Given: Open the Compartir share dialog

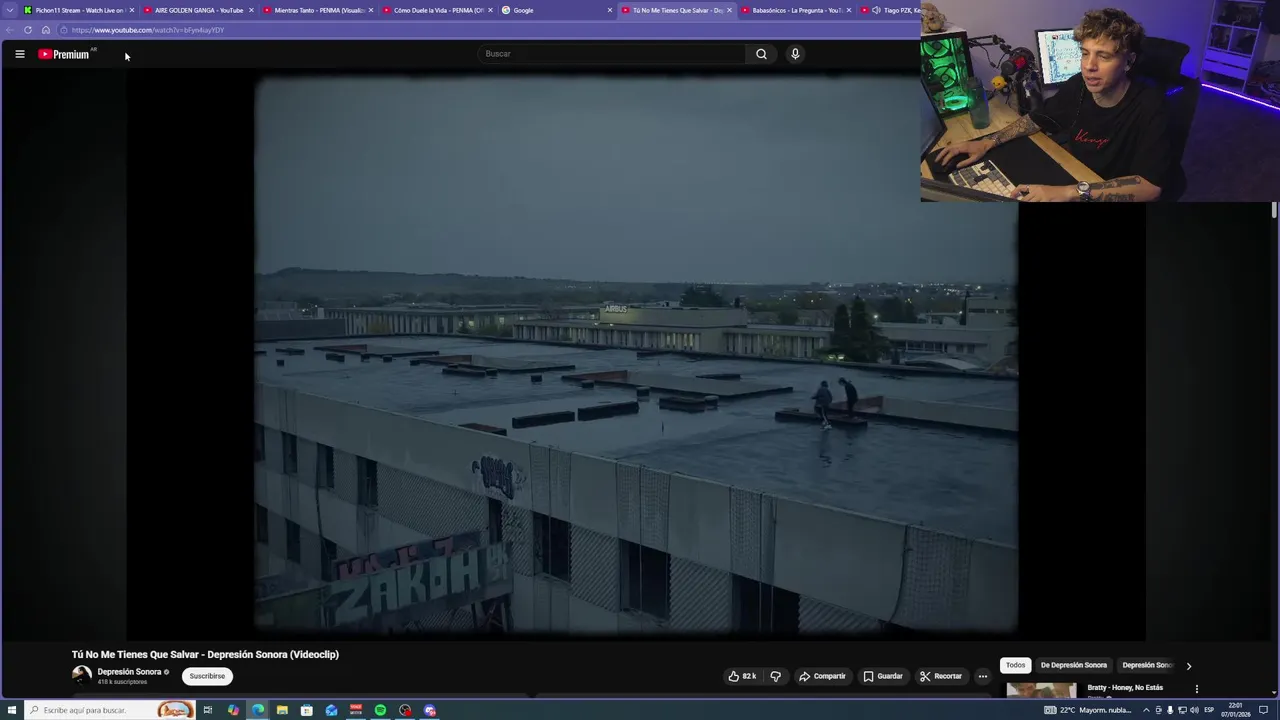Looking at the screenshot, I should click(822, 676).
